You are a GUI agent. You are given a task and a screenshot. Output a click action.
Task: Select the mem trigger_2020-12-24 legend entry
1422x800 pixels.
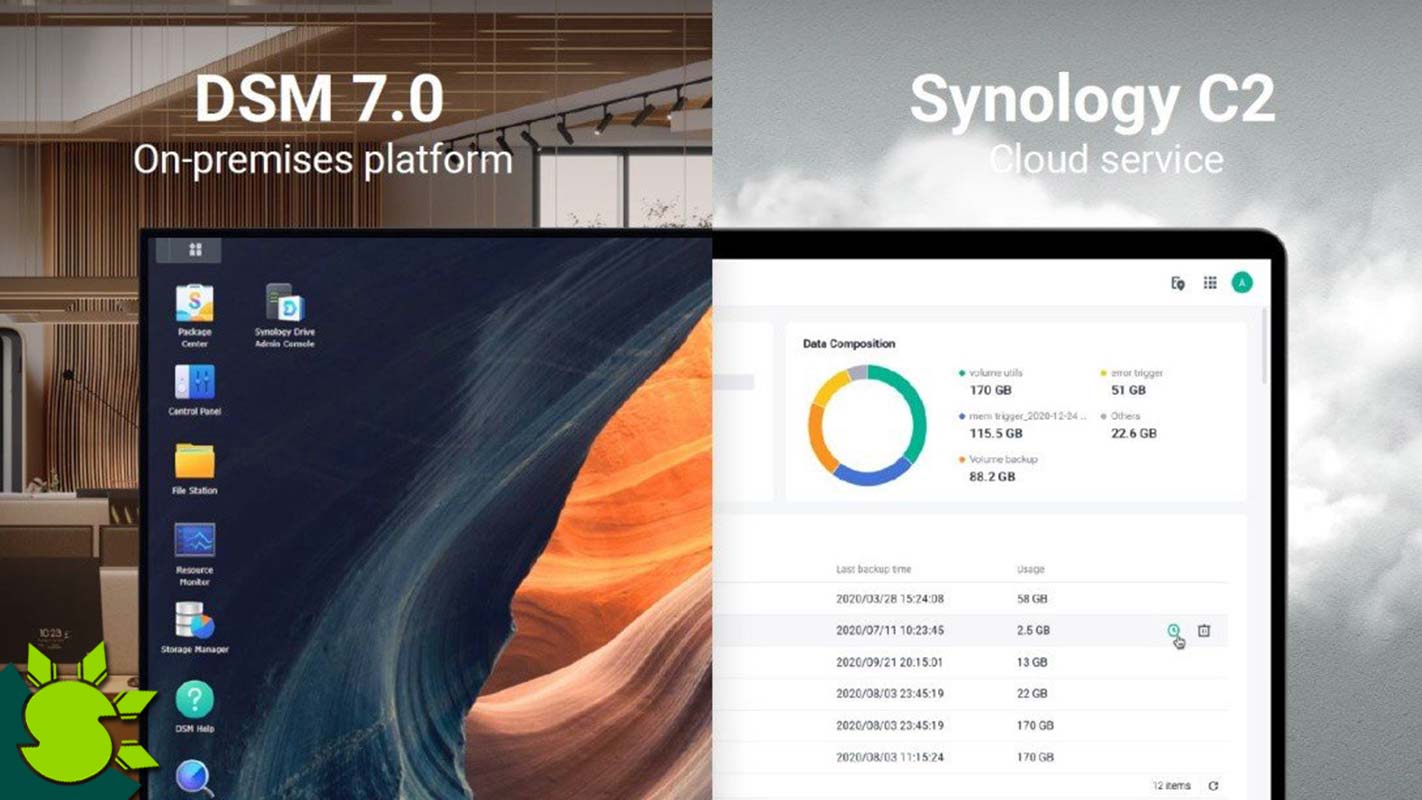[x=1021, y=416]
